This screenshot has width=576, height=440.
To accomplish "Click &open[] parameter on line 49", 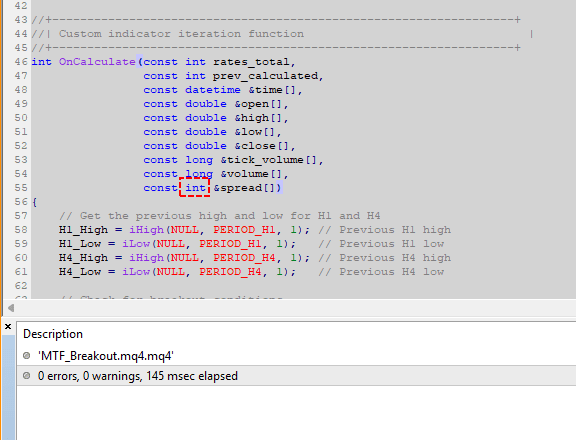I will click(x=258, y=104).
